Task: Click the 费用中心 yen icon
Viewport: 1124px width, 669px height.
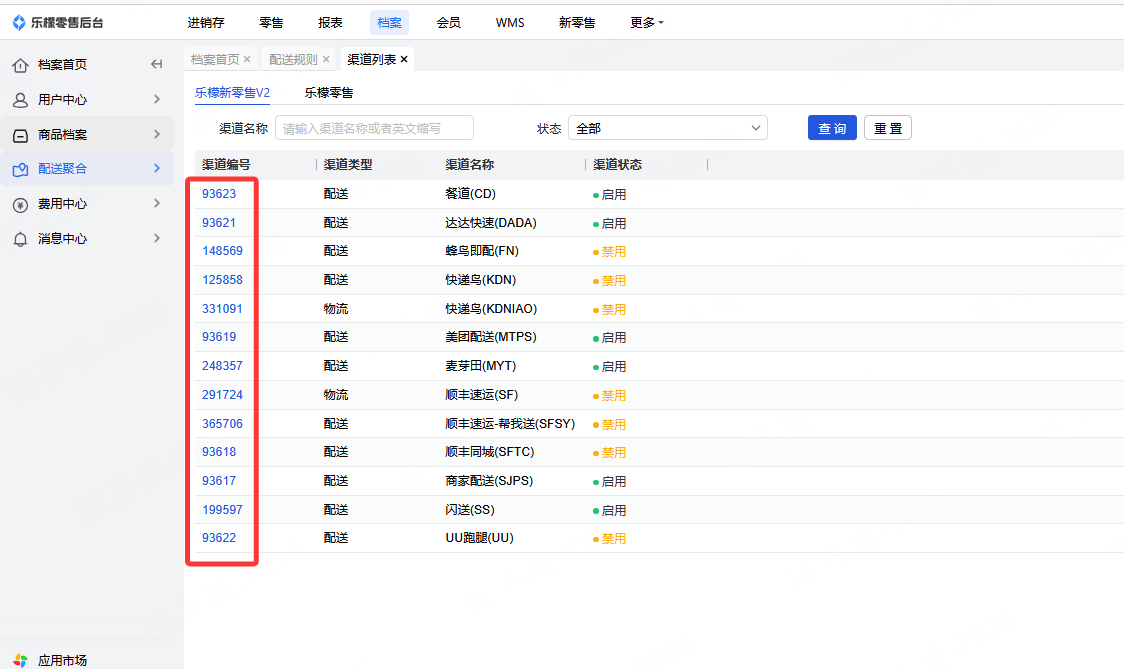Action: click(x=20, y=204)
